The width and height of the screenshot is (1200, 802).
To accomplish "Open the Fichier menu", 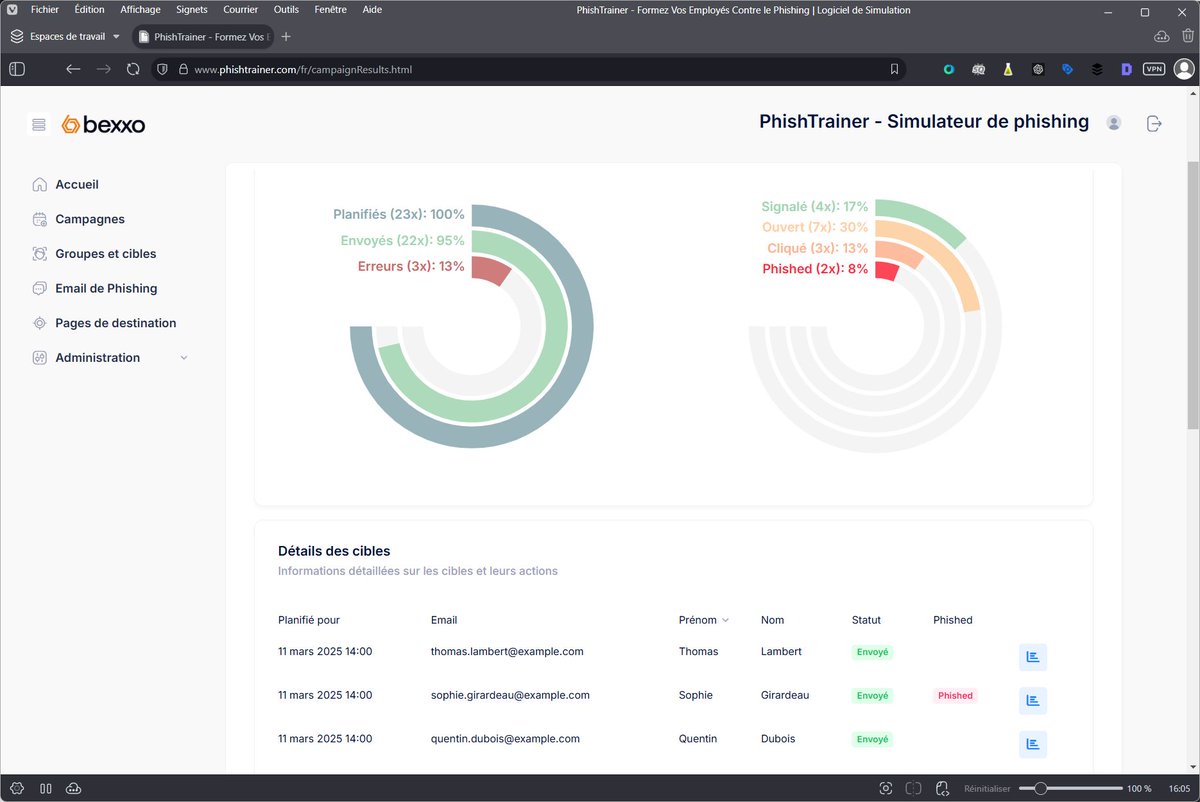I will tap(45, 9).
